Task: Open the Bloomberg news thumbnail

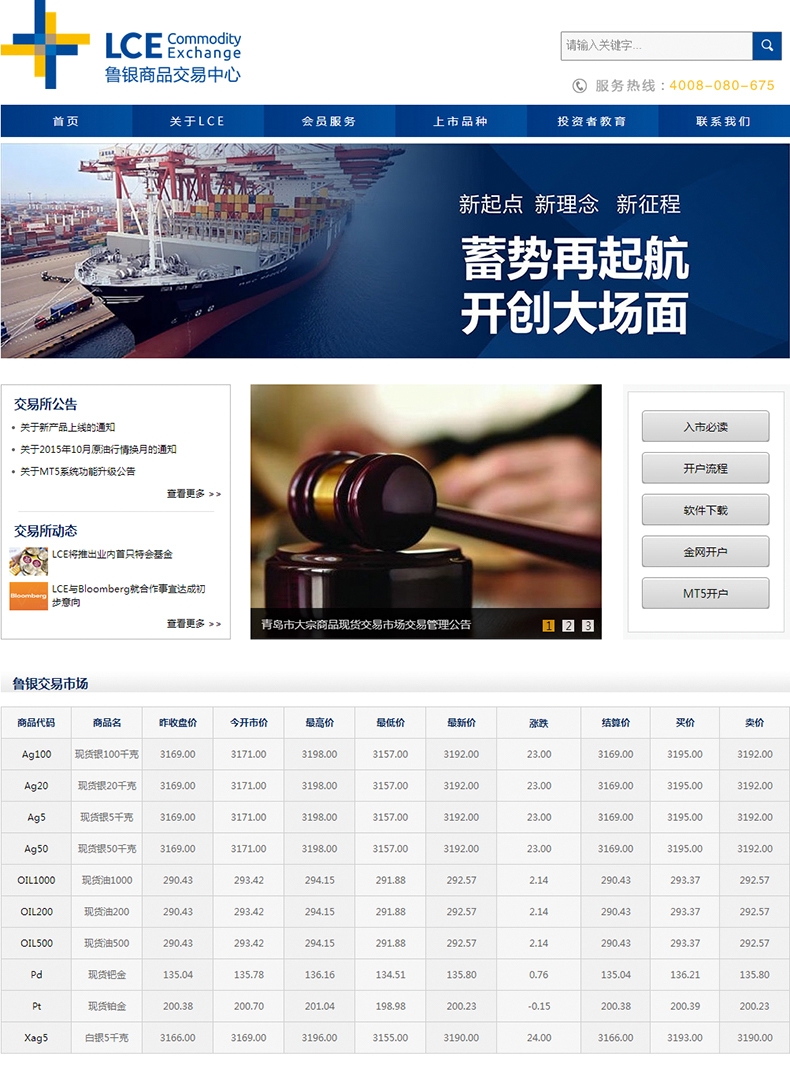Action: pos(29,596)
